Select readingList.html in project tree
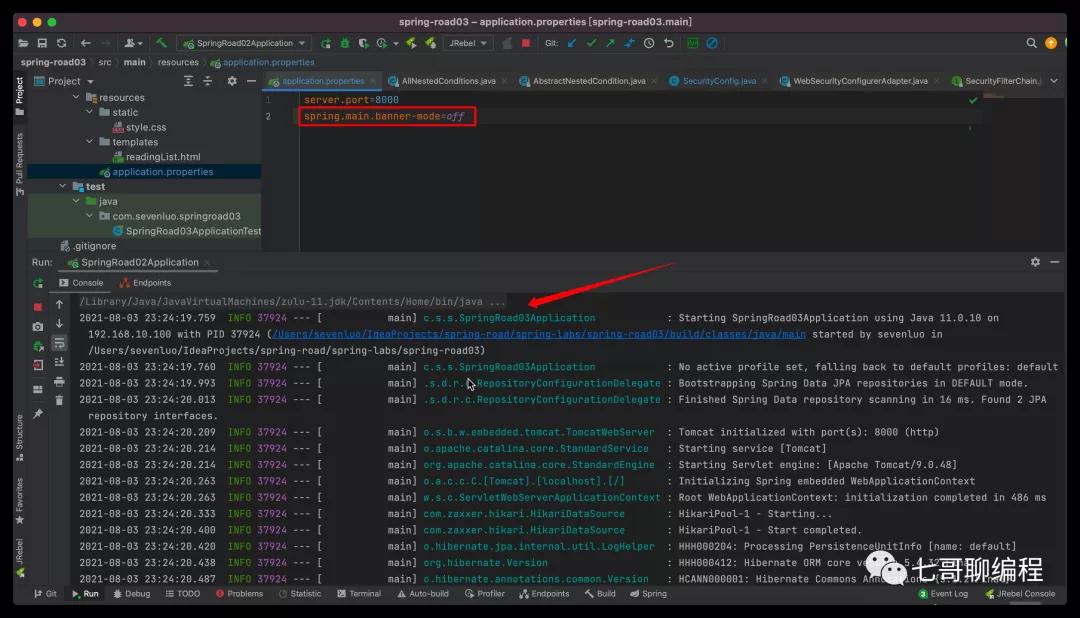The width and height of the screenshot is (1080, 618). [163, 157]
